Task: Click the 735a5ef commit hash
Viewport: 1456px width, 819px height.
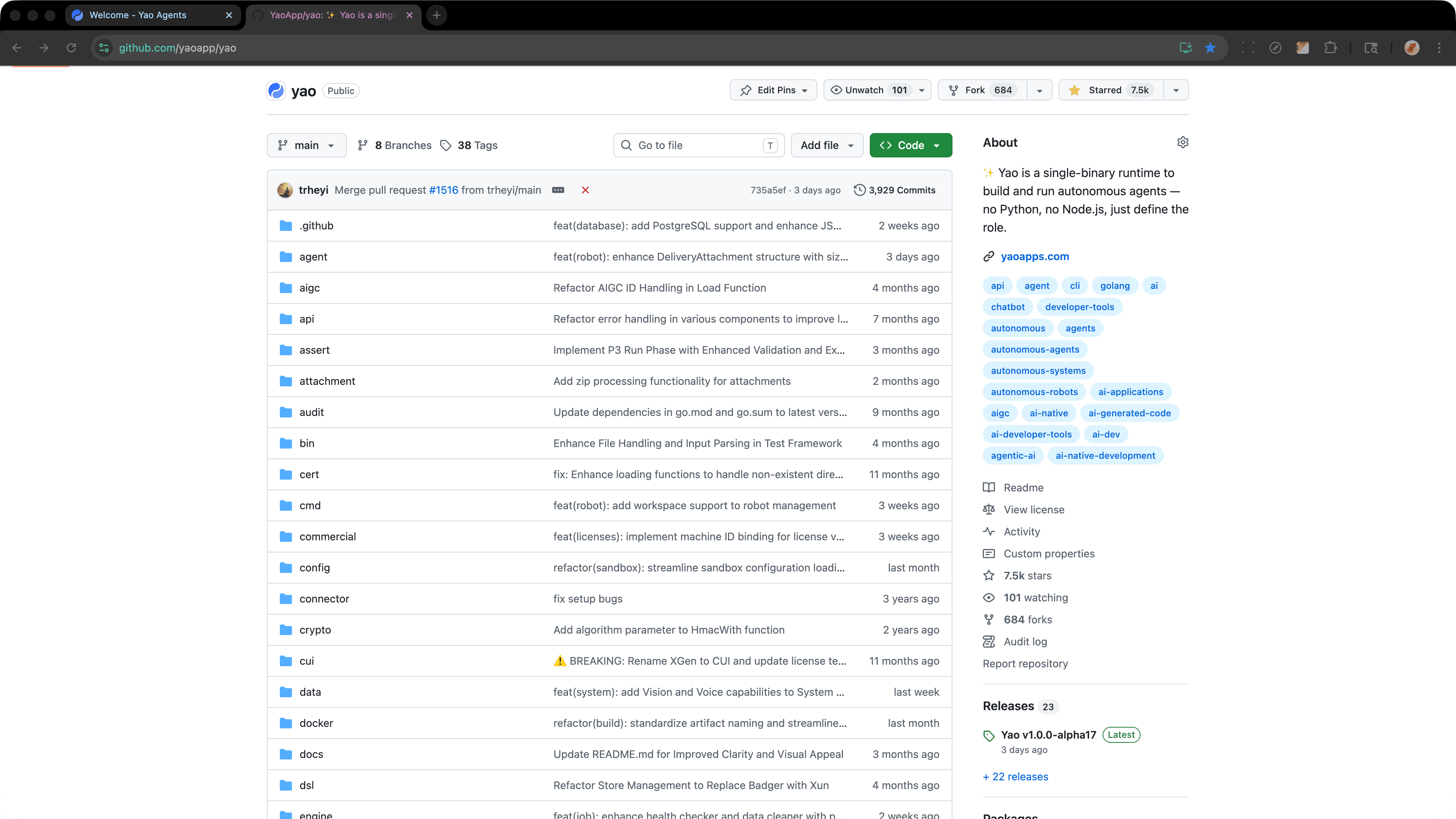Action: pos(767,190)
